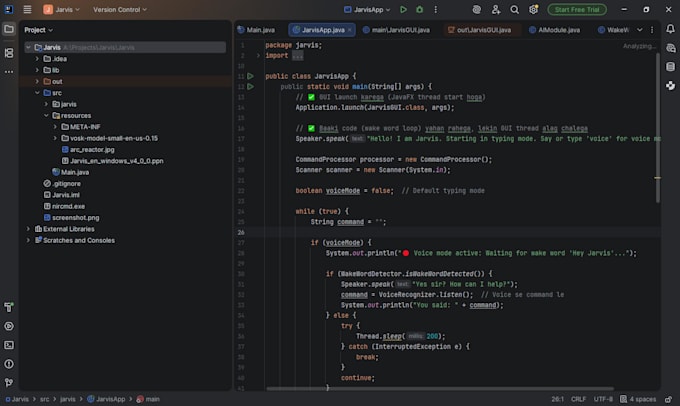Open the Version Control dropdown

click(120, 9)
